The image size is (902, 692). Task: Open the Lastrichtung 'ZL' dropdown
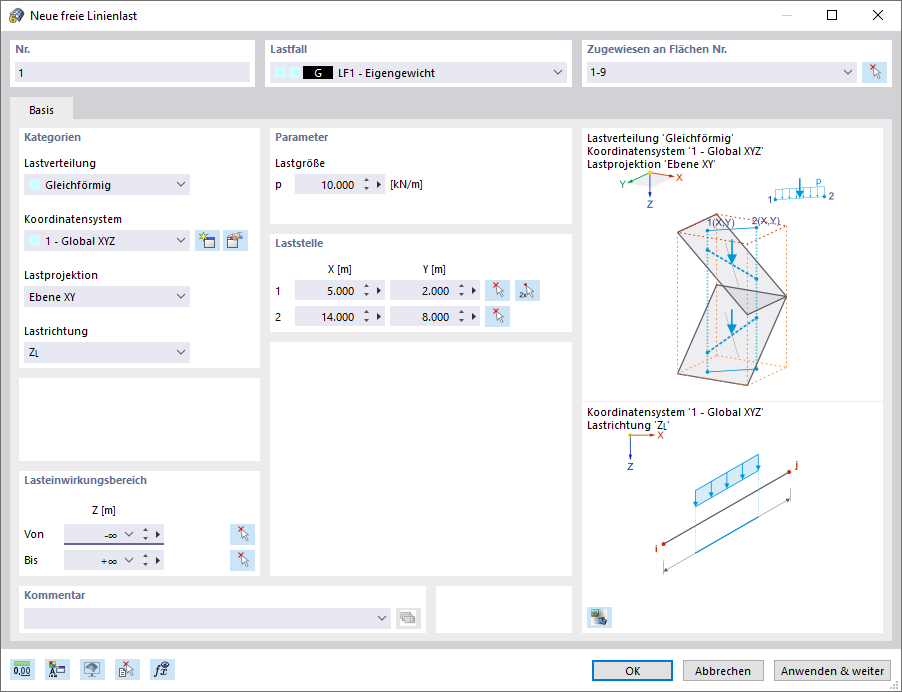click(181, 353)
